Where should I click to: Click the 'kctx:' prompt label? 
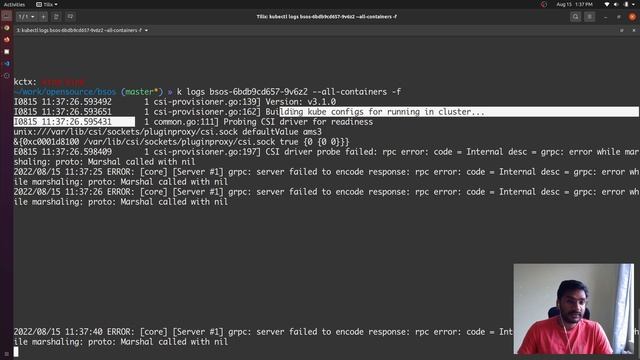25,82
